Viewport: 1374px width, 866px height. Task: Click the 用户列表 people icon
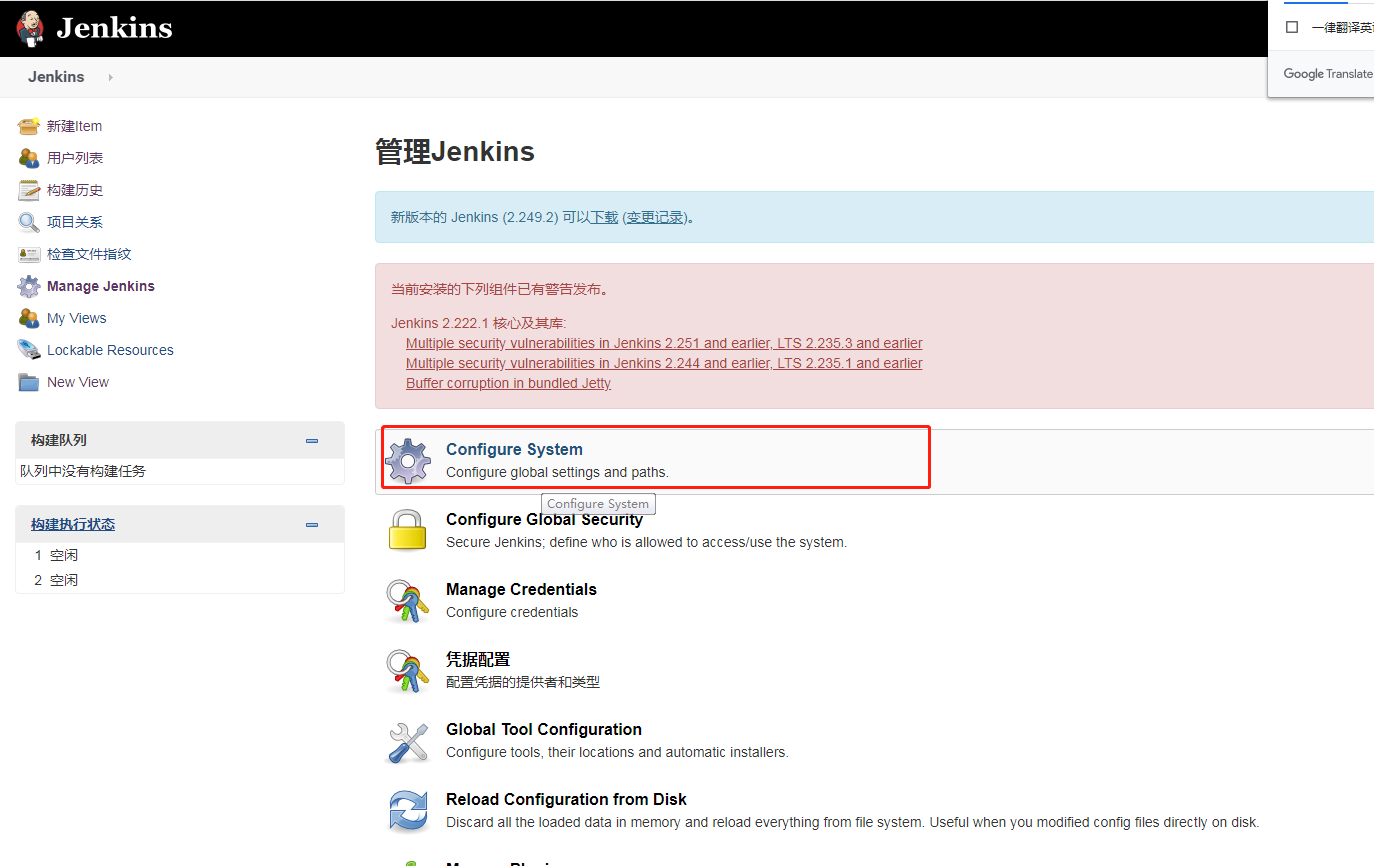point(29,158)
